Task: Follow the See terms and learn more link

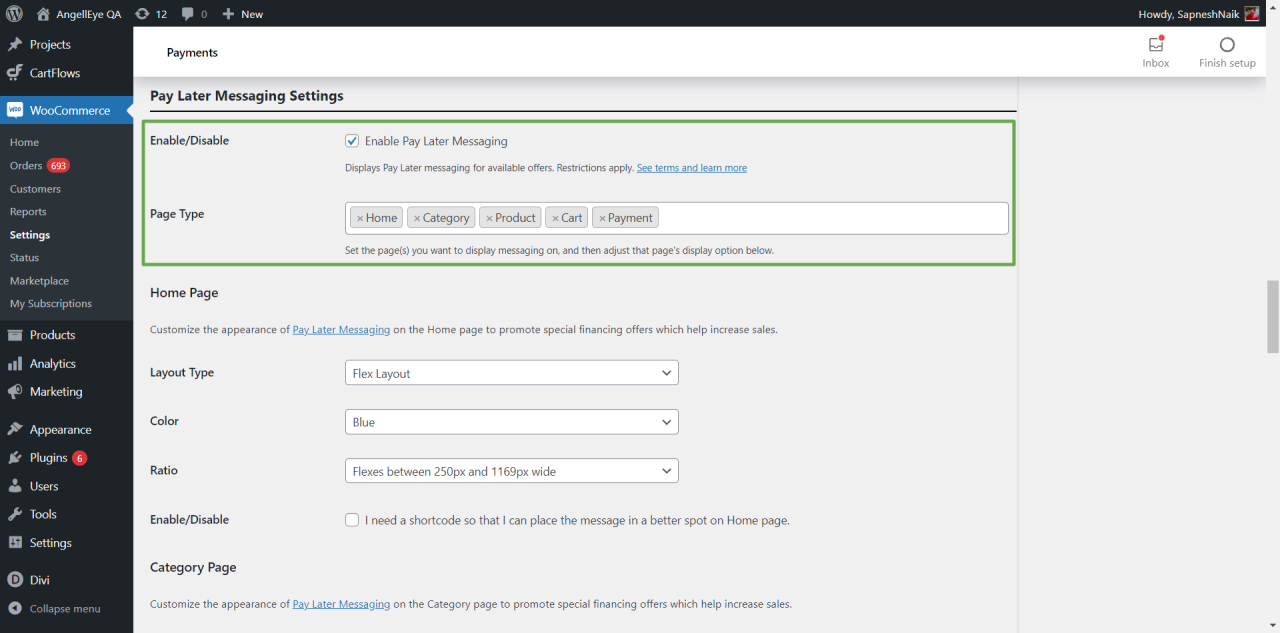Action: pyautogui.click(x=691, y=168)
